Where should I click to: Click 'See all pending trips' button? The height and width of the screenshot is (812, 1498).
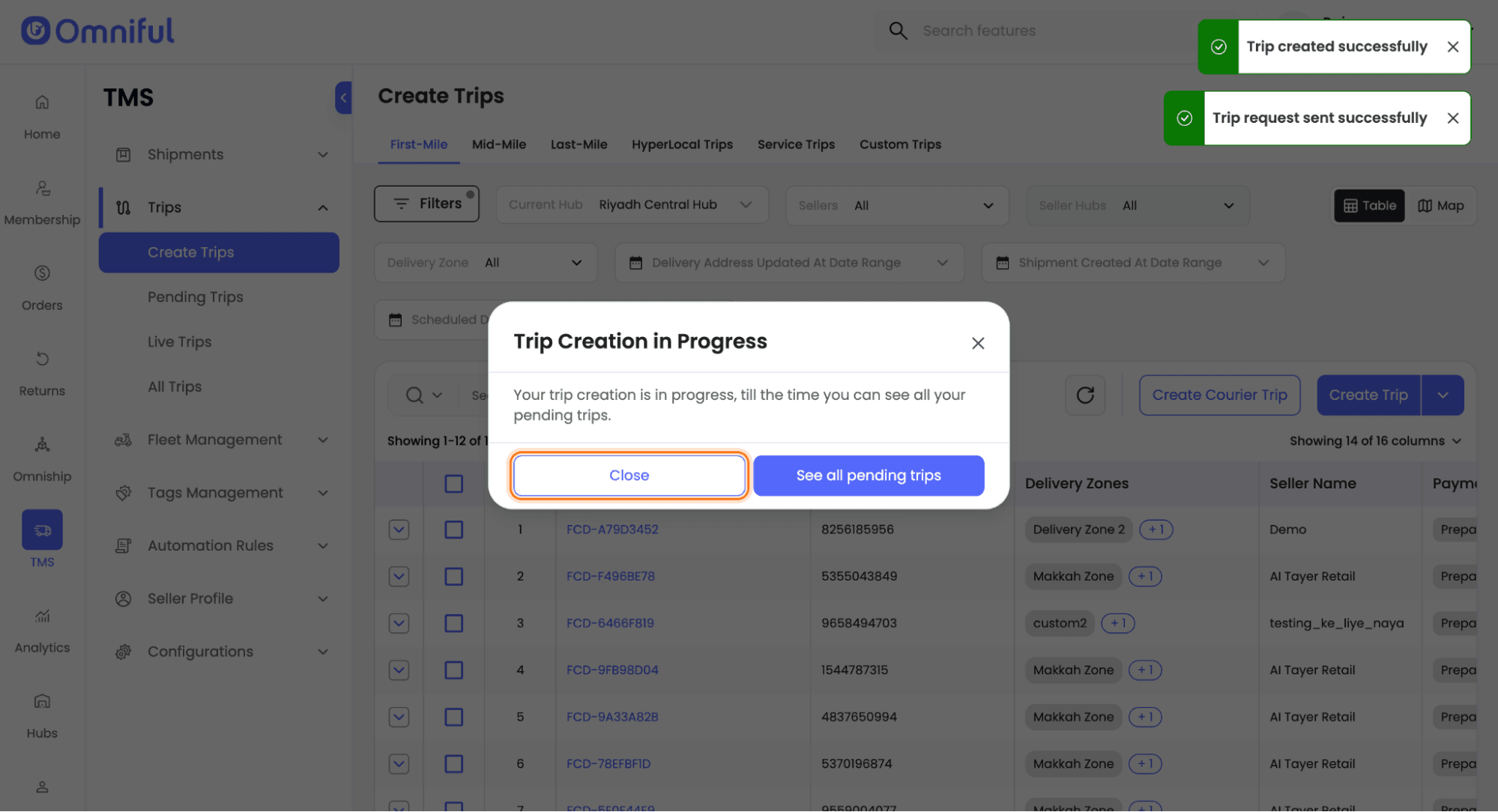pos(868,475)
